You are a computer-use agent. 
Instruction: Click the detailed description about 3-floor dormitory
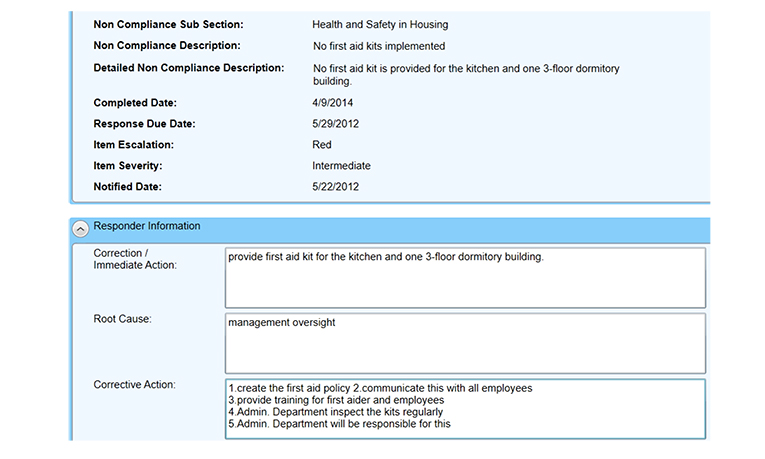(466, 75)
